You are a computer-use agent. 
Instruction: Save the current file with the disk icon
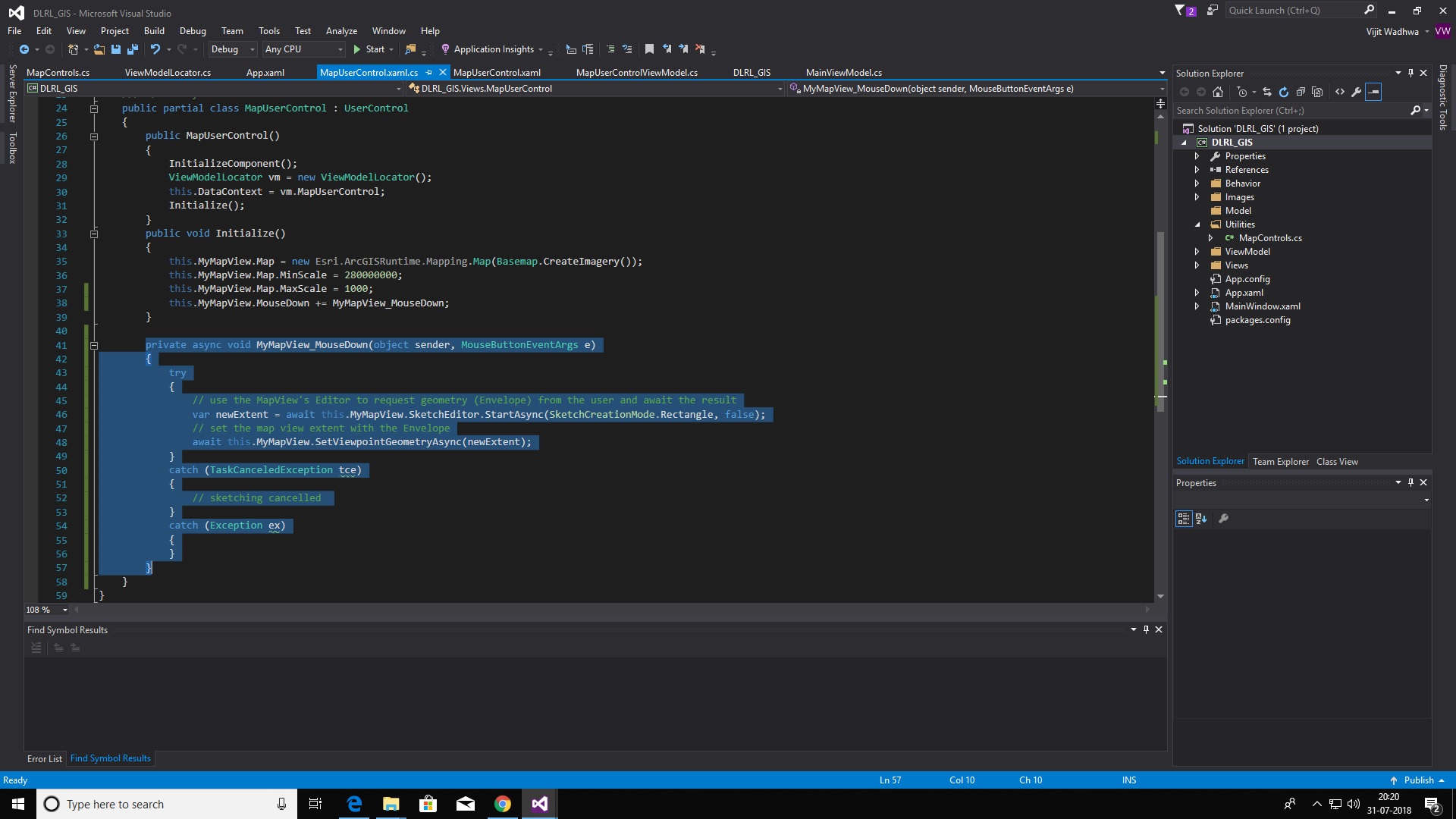pos(116,49)
